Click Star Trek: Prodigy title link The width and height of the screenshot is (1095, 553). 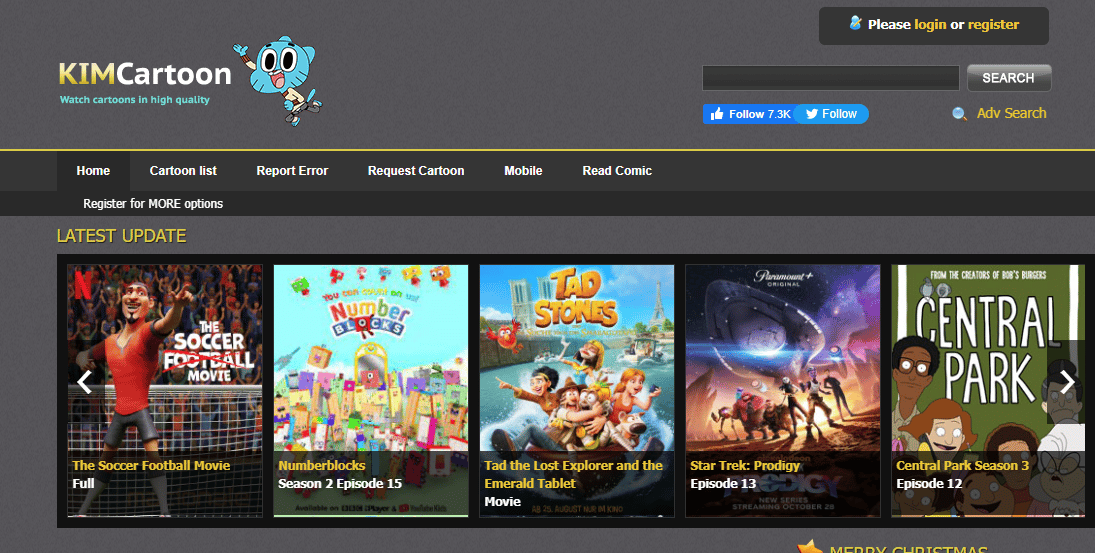tap(745, 466)
